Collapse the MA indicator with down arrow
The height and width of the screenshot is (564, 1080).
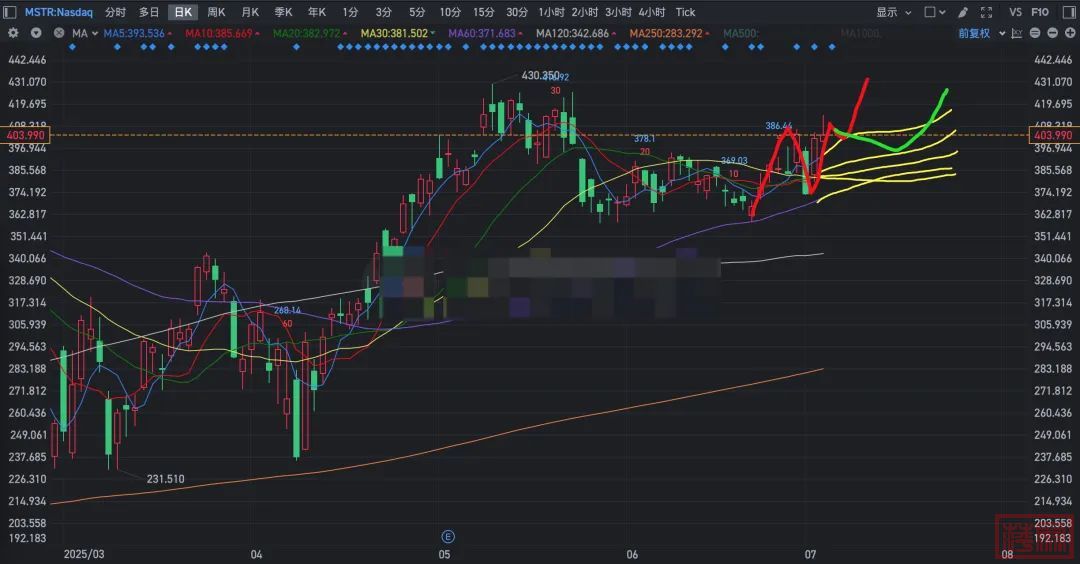[x=36, y=32]
